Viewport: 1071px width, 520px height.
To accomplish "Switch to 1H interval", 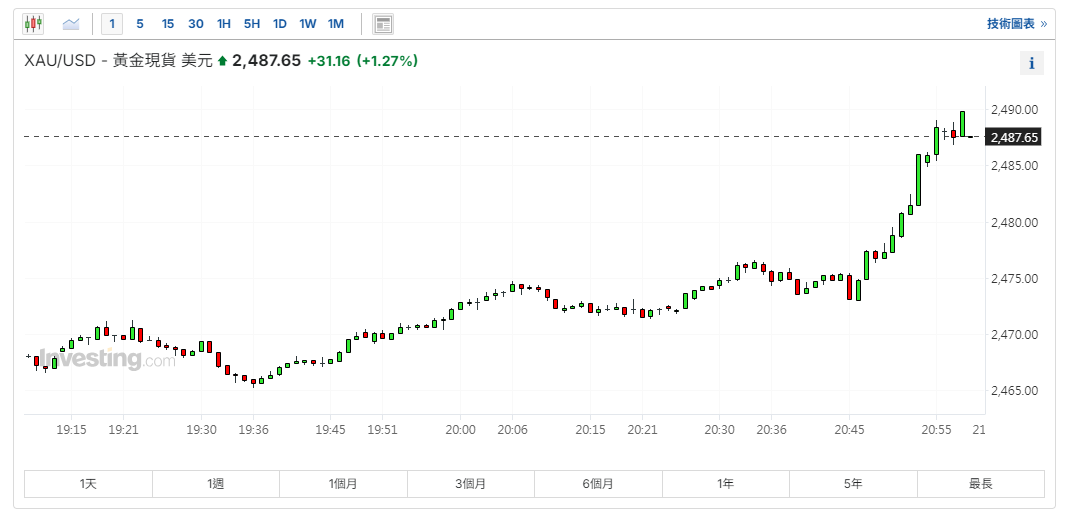I will click(x=224, y=24).
